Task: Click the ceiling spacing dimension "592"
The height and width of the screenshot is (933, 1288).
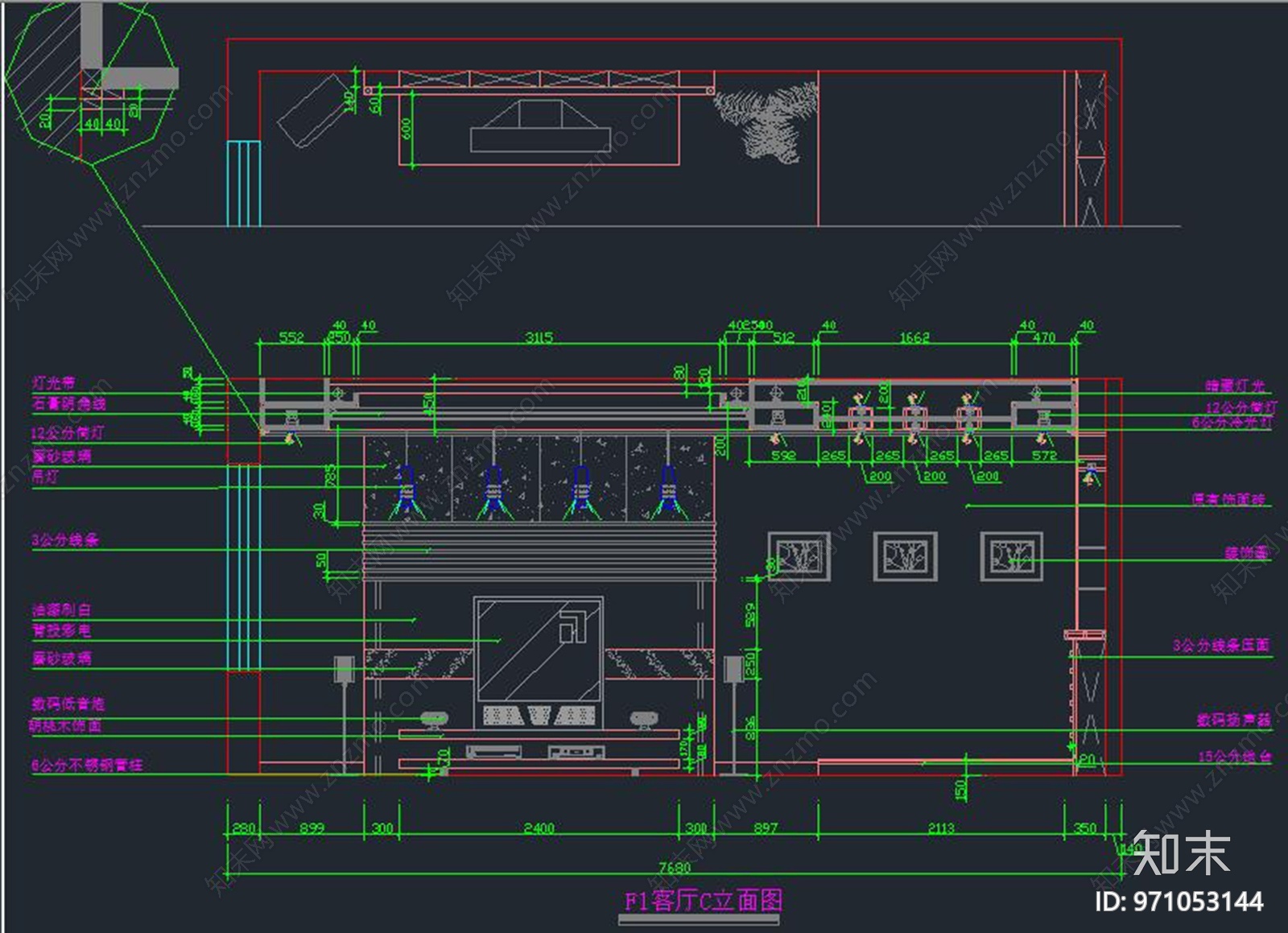Action: point(783,455)
